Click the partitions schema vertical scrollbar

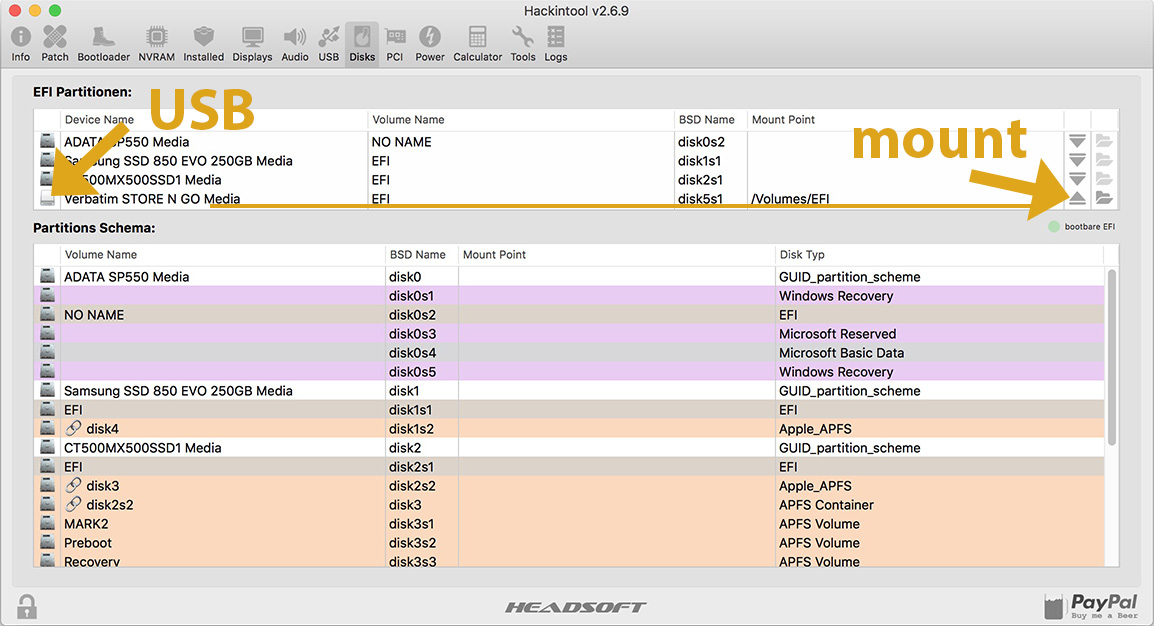tap(1111, 357)
